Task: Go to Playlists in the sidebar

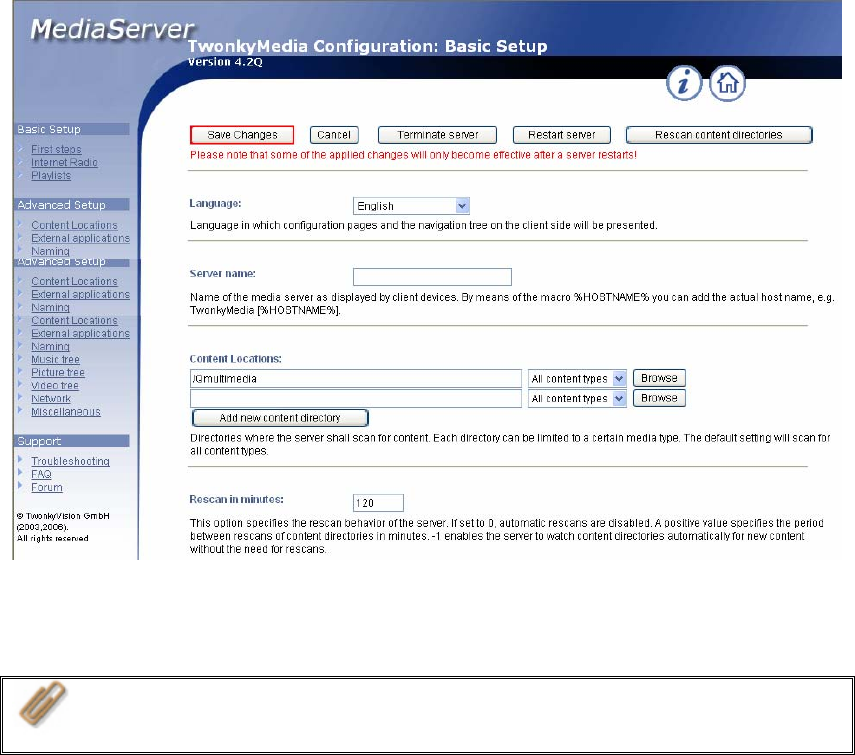Action: [51, 176]
